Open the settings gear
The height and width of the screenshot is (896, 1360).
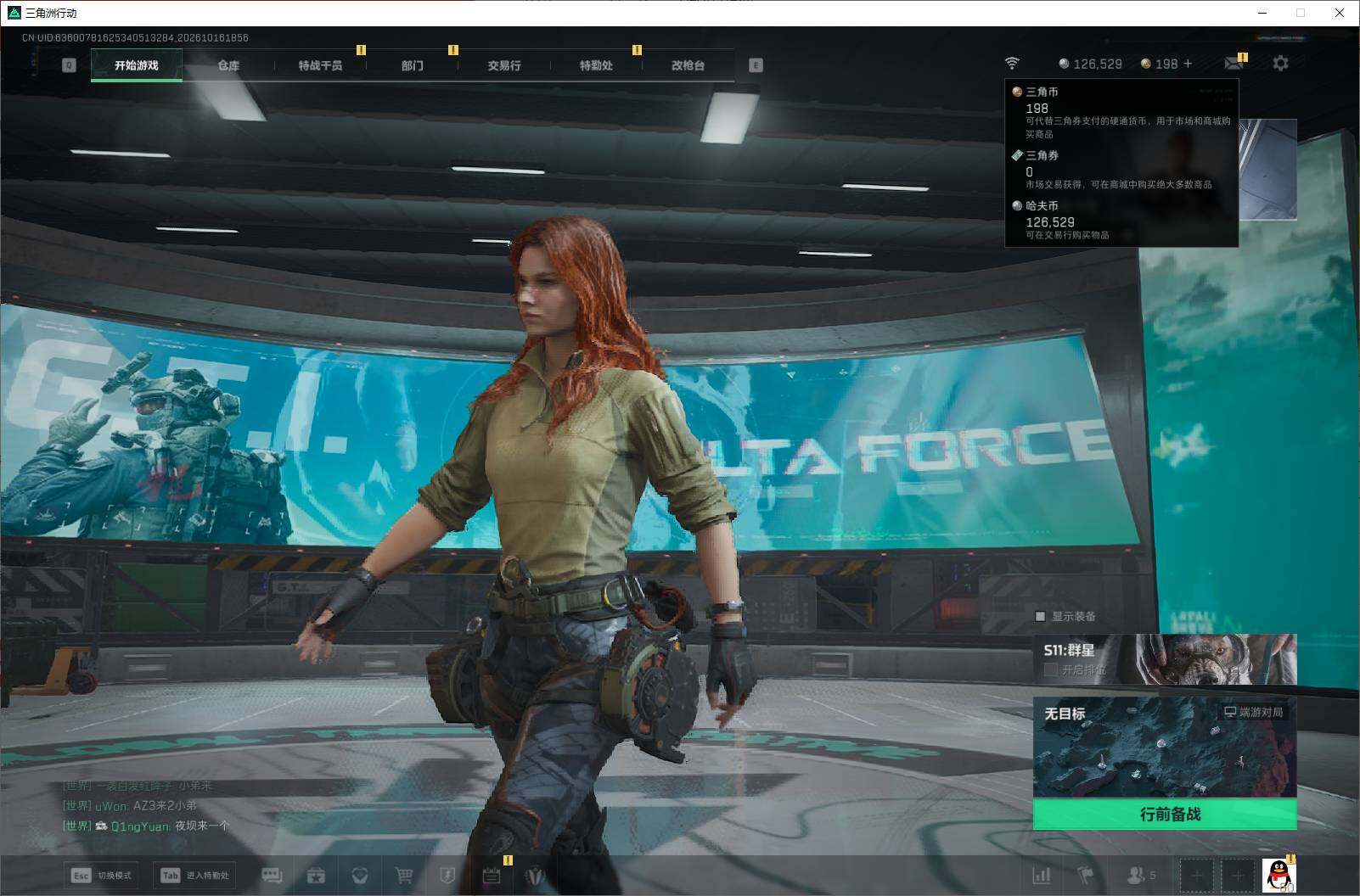1280,64
